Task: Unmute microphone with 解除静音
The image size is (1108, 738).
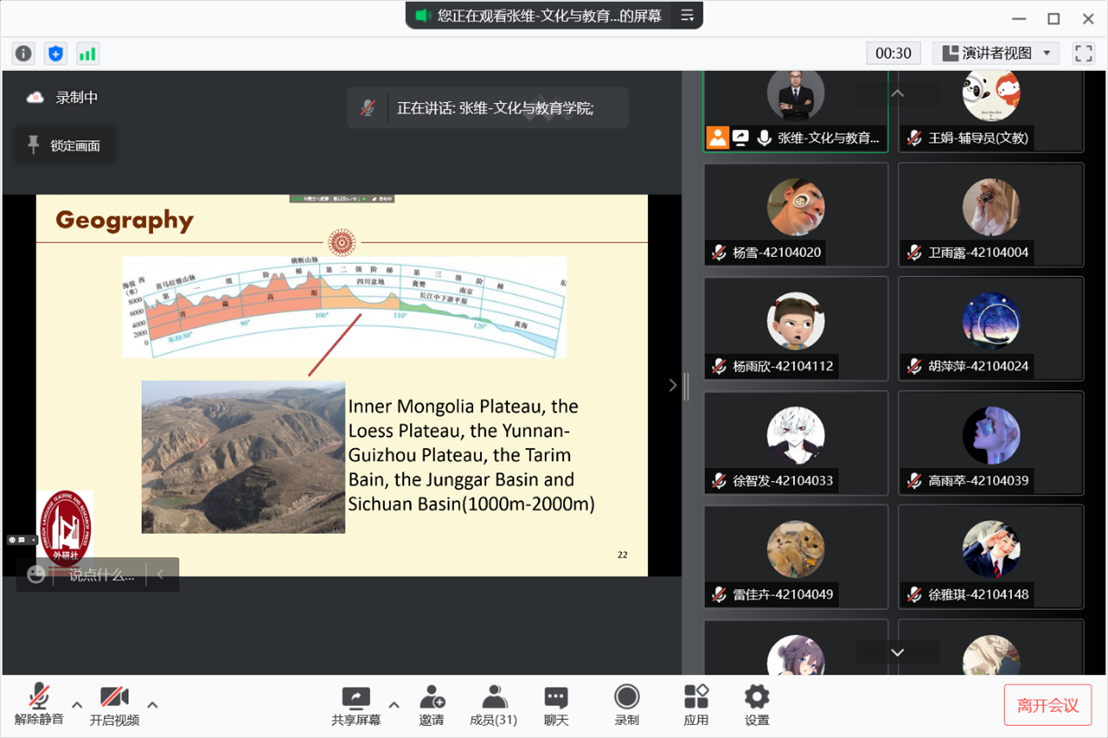Action: (39, 704)
